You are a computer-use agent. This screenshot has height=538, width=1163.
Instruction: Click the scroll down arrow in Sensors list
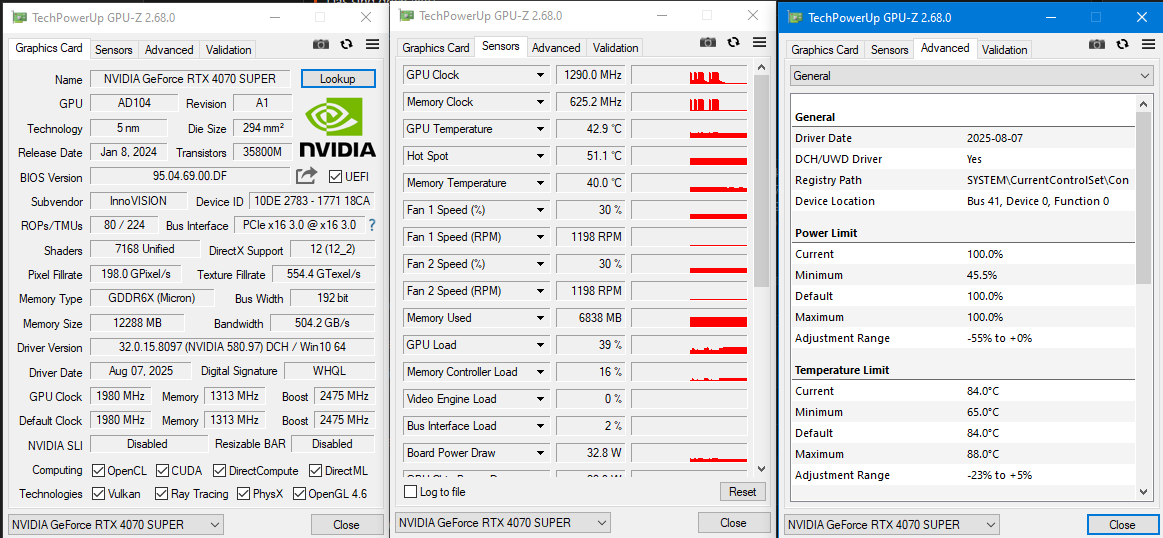click(760, 468)
